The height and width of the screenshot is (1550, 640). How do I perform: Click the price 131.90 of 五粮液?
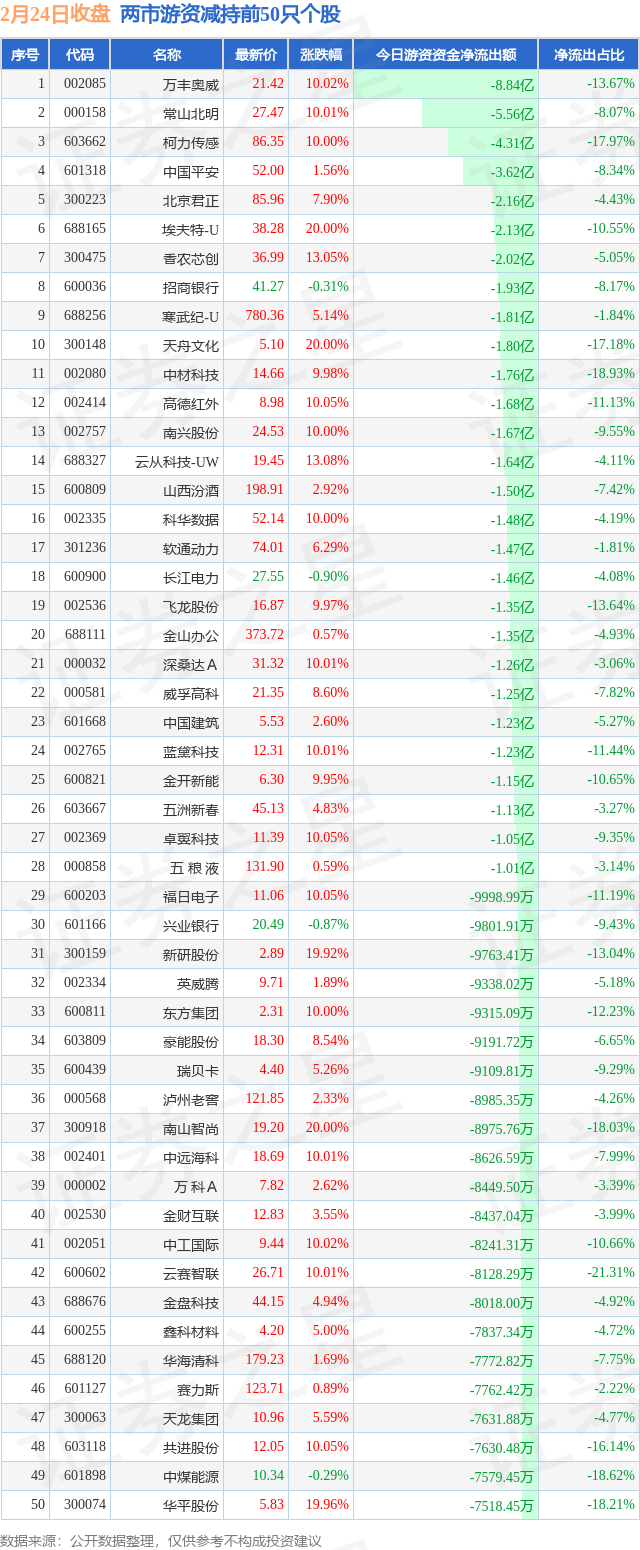(265, 867)
